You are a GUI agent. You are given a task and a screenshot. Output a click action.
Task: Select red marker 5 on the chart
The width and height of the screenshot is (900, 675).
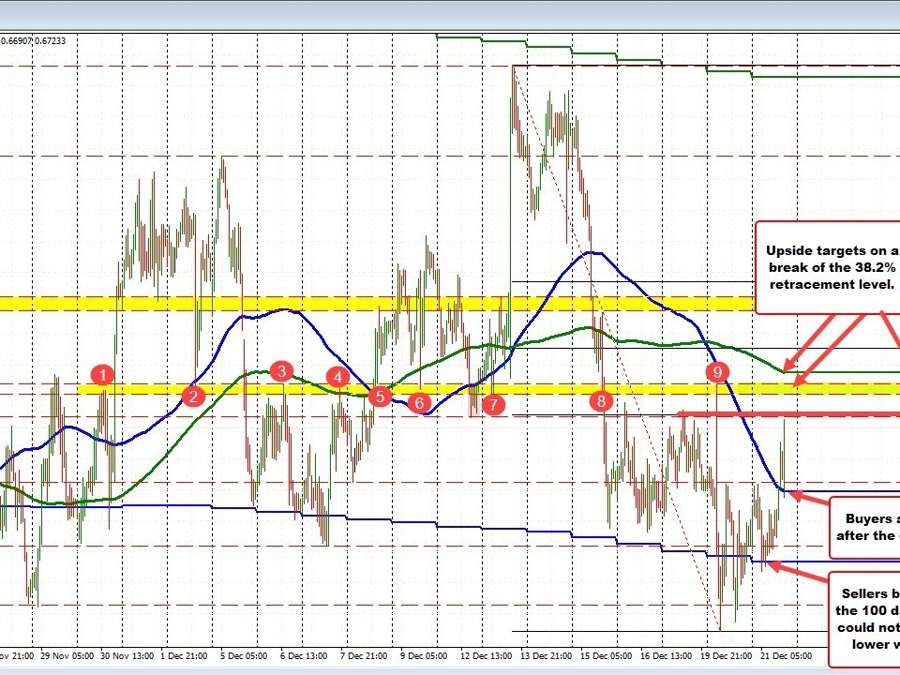(379, 396)
